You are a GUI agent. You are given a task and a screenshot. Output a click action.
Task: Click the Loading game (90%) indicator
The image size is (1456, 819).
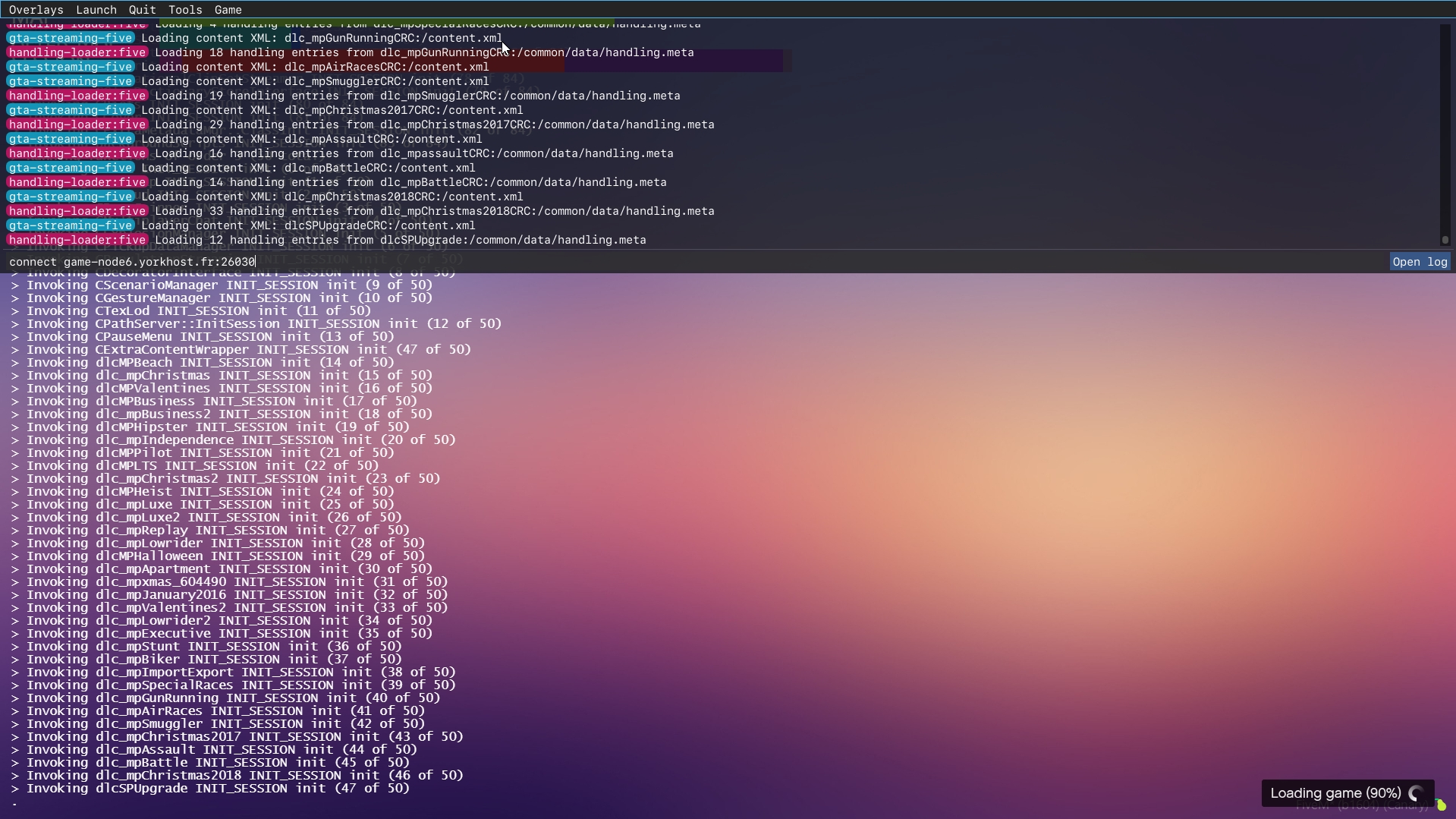click(x=1335, y=793)
